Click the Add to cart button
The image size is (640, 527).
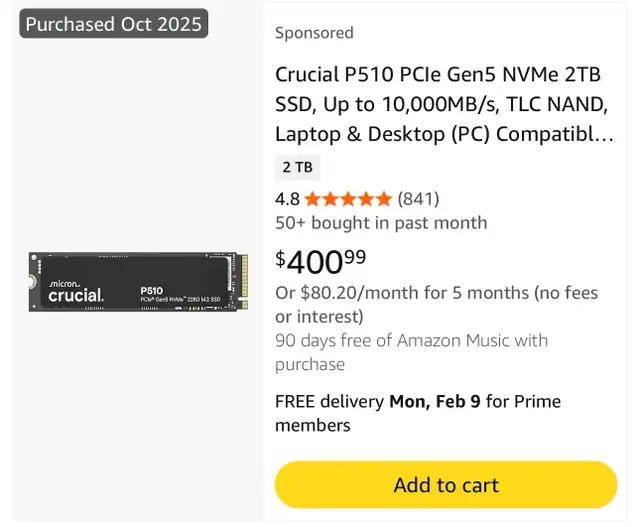coord(446,485)
